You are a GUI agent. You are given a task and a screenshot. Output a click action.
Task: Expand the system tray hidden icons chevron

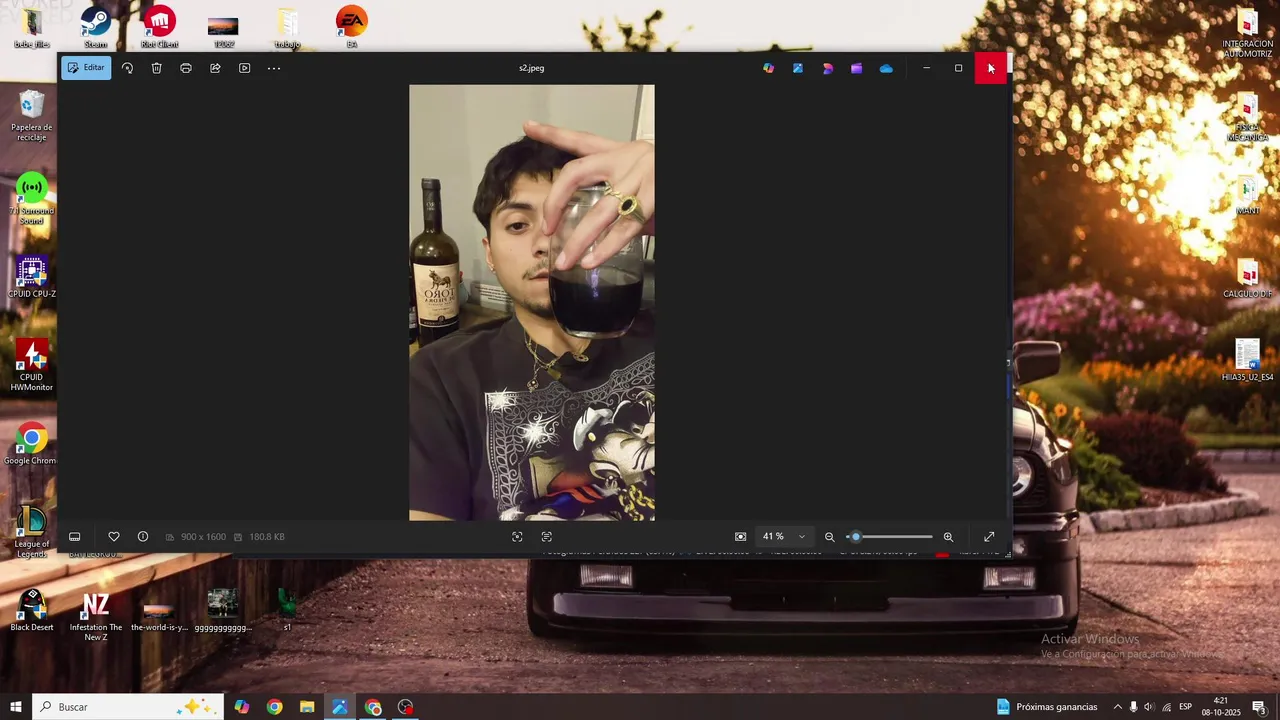1118,707
